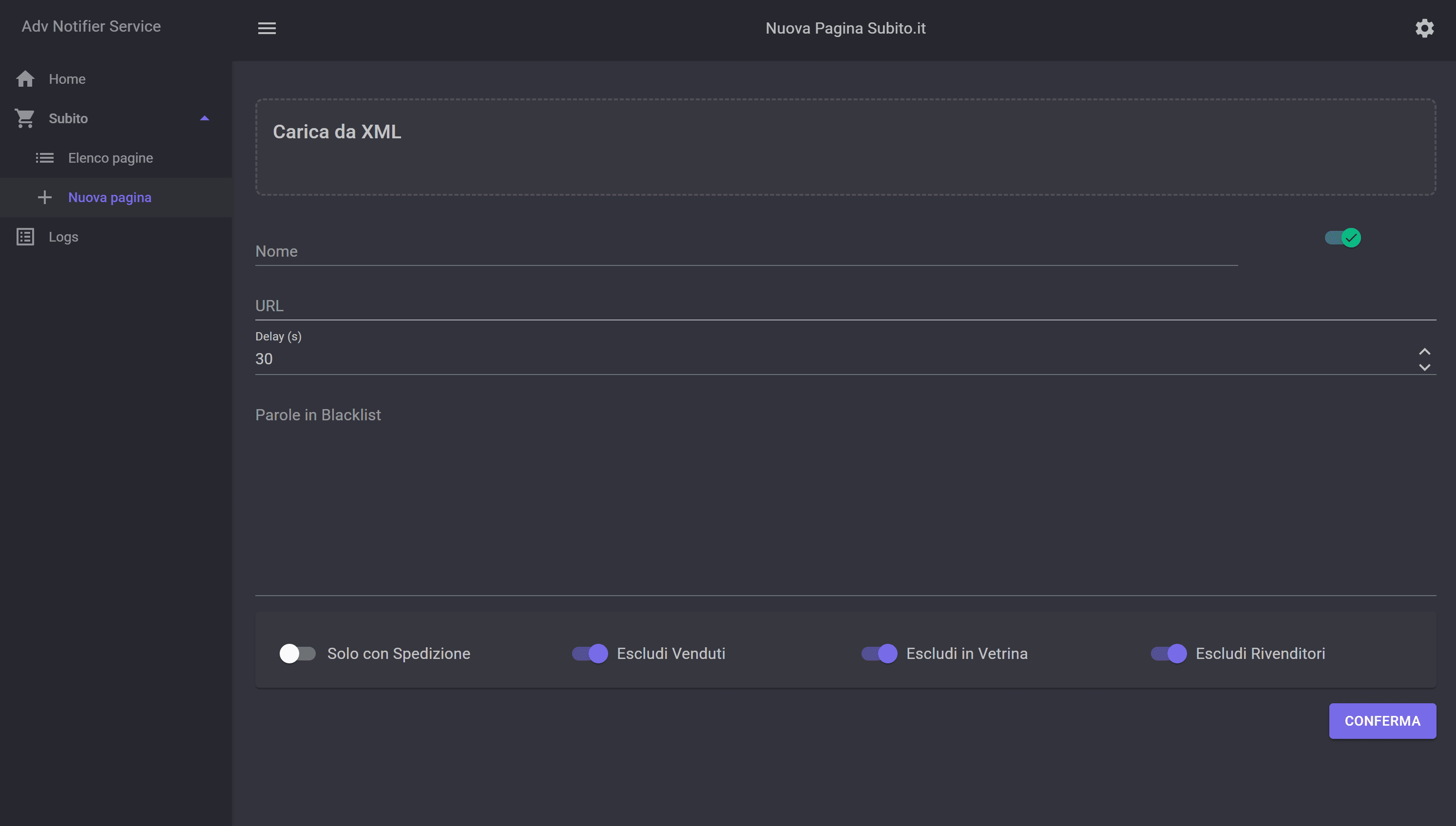Click the Logs sidebar icon

(25, 237)
